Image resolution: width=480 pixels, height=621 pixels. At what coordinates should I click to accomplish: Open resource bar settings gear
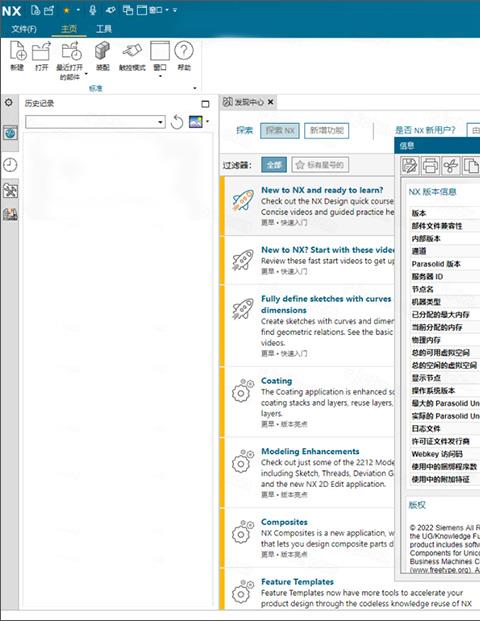9,103
